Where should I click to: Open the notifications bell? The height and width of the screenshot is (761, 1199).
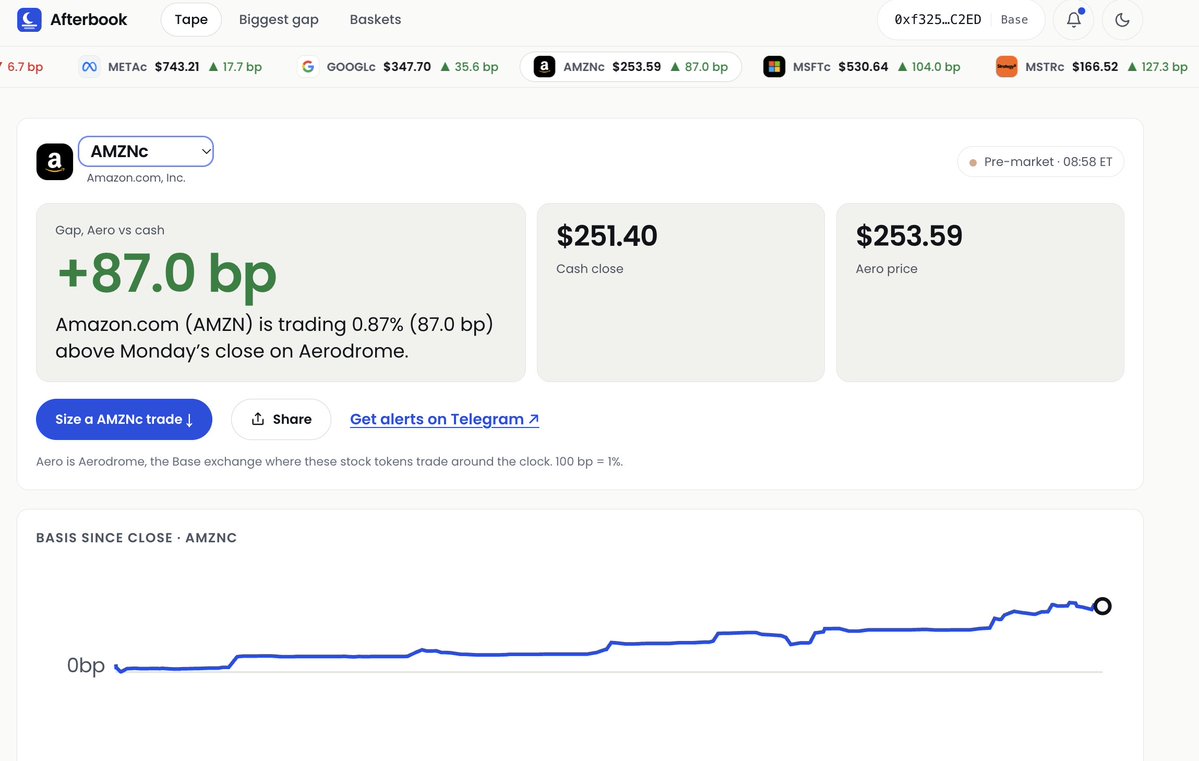pyautogui.click(x=1074, y=20)
